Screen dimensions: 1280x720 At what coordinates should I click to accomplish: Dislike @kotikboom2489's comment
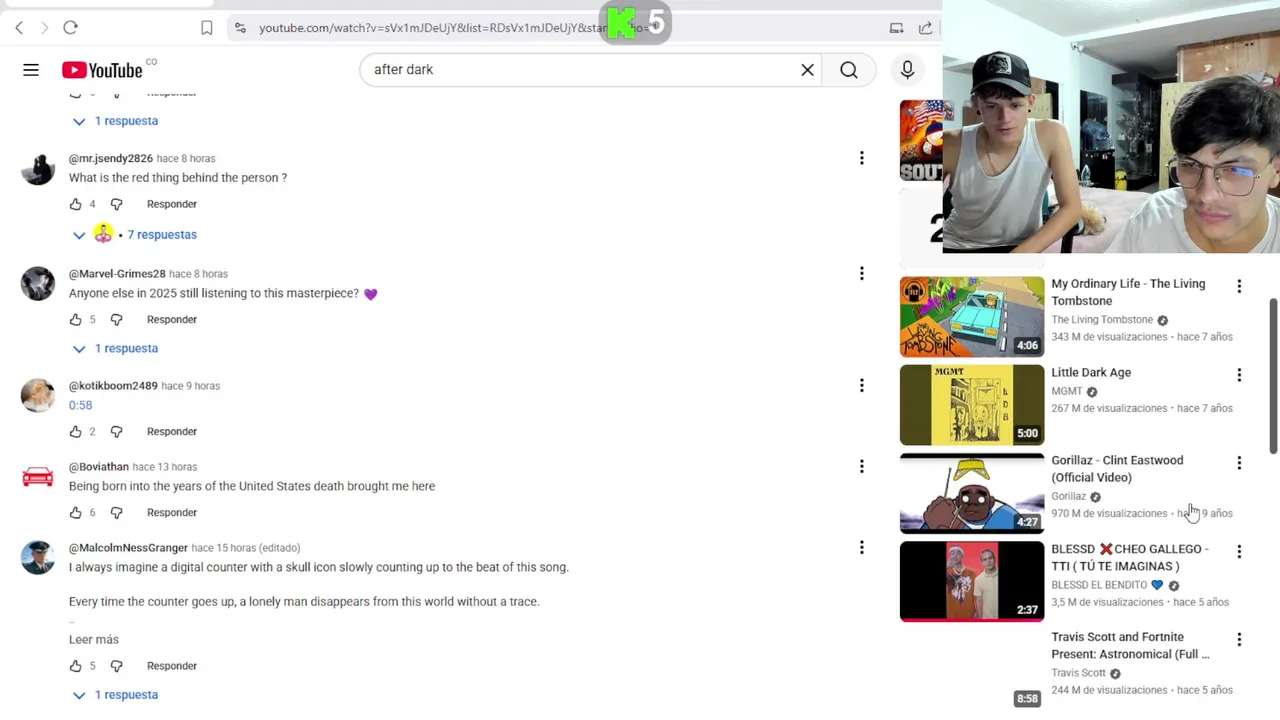coord(116,432)
